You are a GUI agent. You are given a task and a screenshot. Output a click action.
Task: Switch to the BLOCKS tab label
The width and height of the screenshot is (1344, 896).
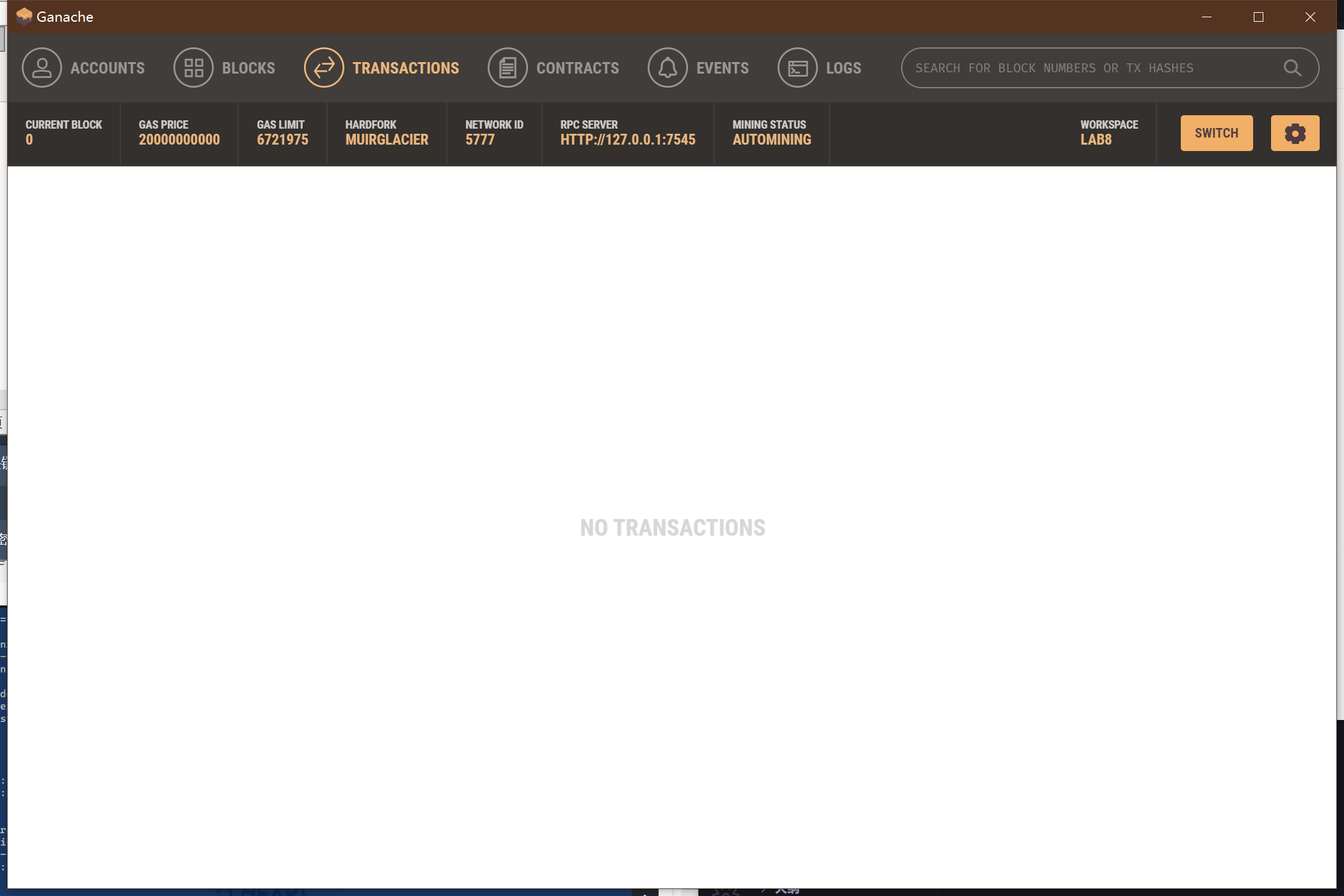248,68
